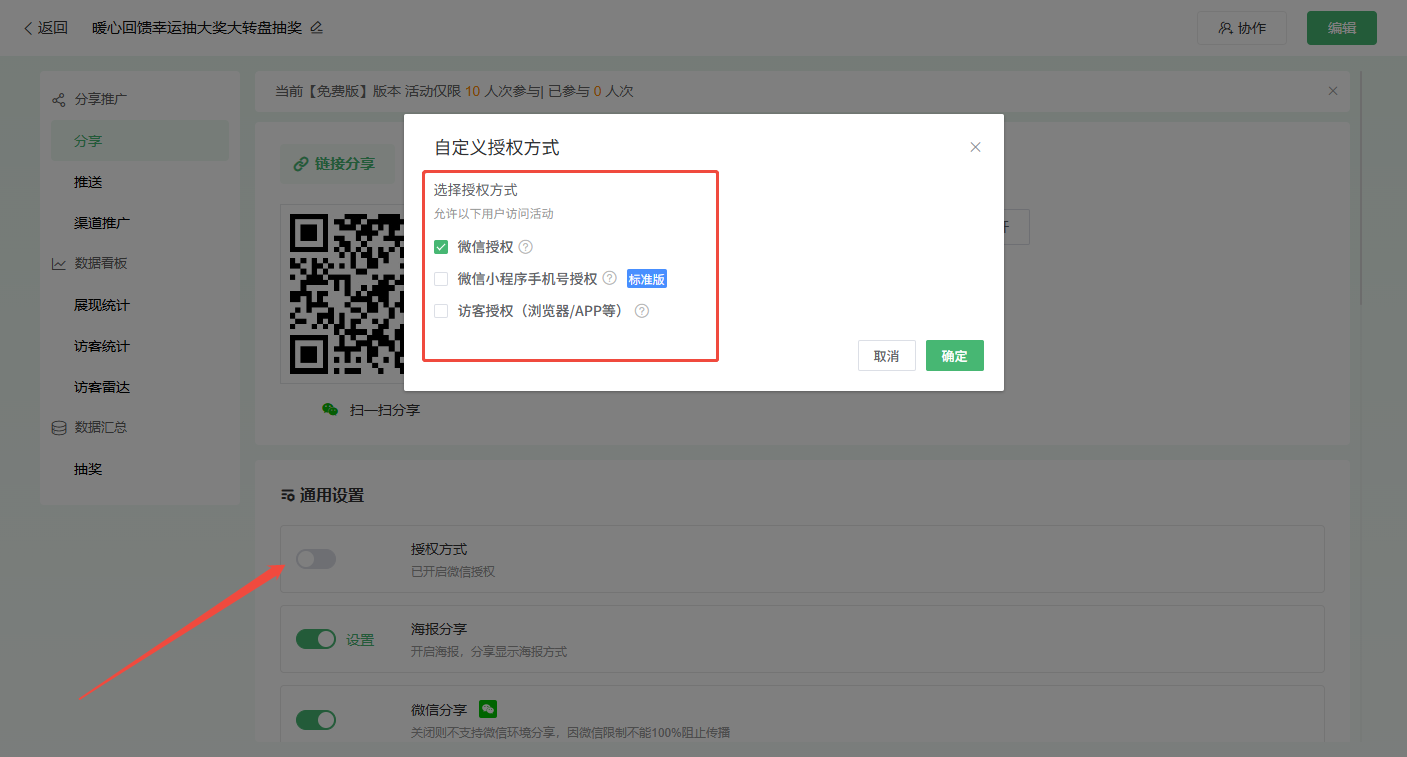This screenshot has height=757, width=1407.
Task: Click the WeChat icon beside 微信分享
Action: (488, 709)
